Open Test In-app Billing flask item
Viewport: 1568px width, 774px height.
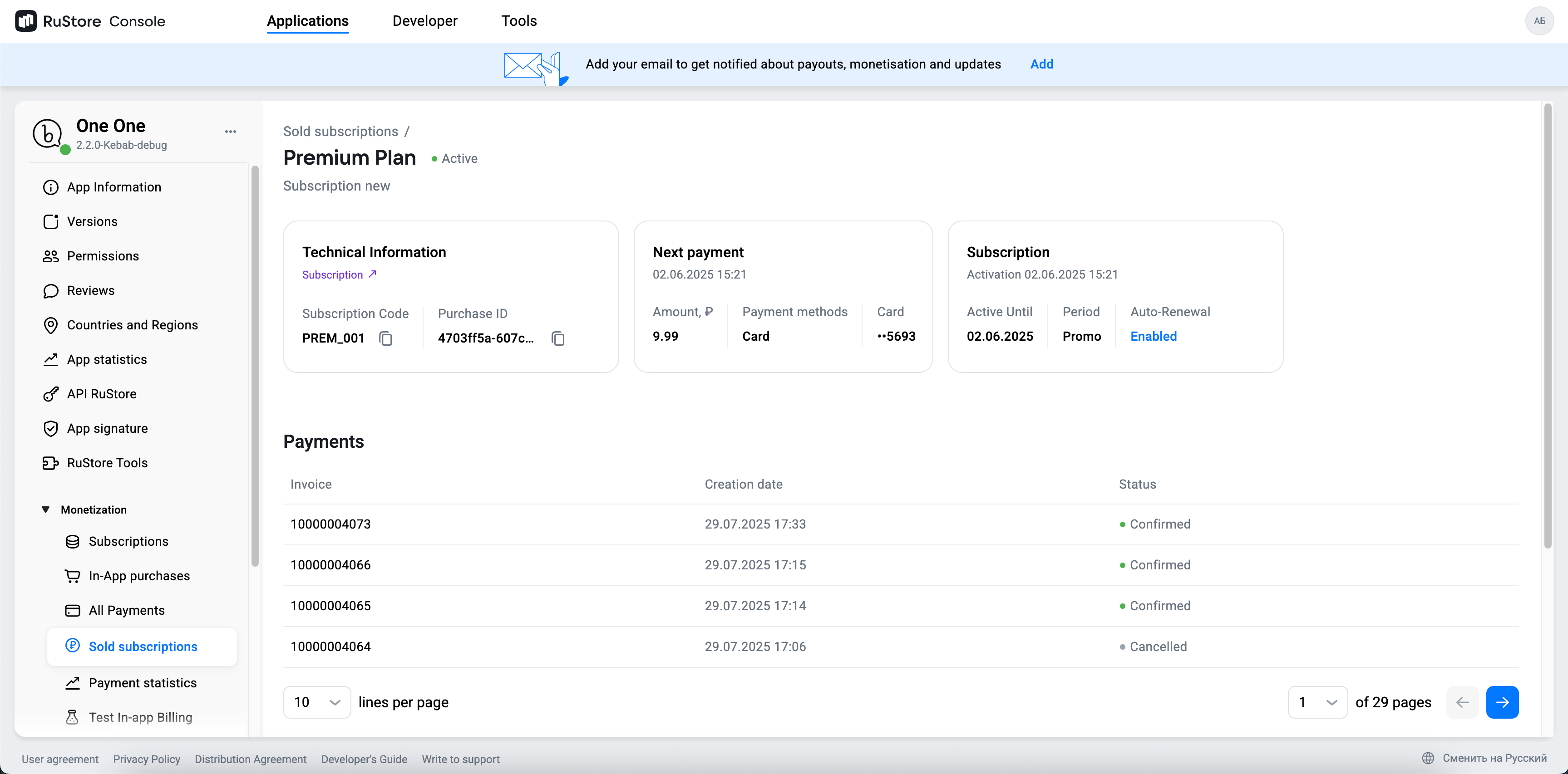click(x=140, y=717)
